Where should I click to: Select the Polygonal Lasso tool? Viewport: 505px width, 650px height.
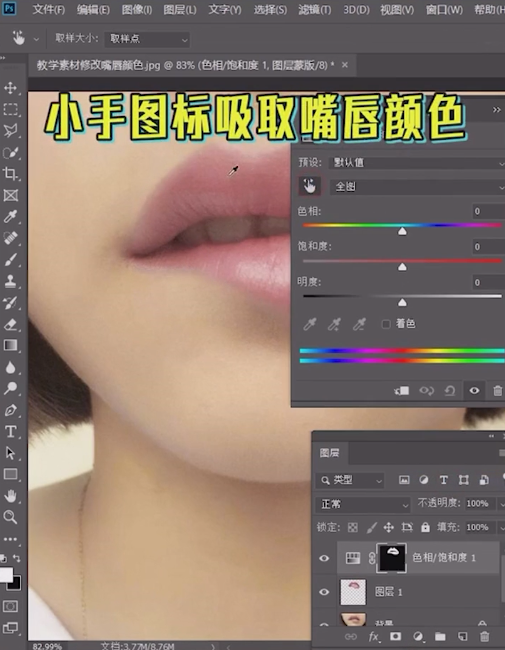pos(10,131)
